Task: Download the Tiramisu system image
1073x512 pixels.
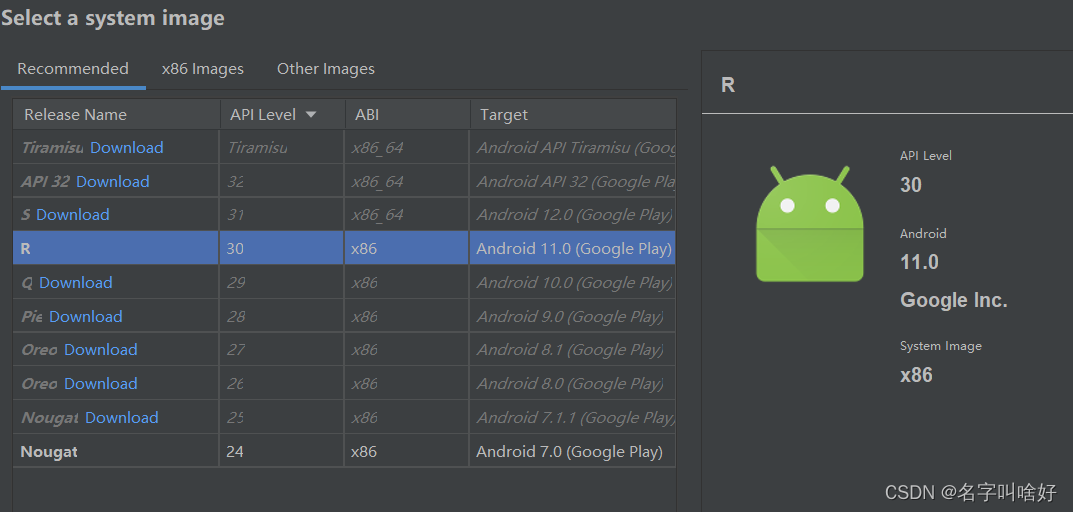Action: click(x=127, y=147)
